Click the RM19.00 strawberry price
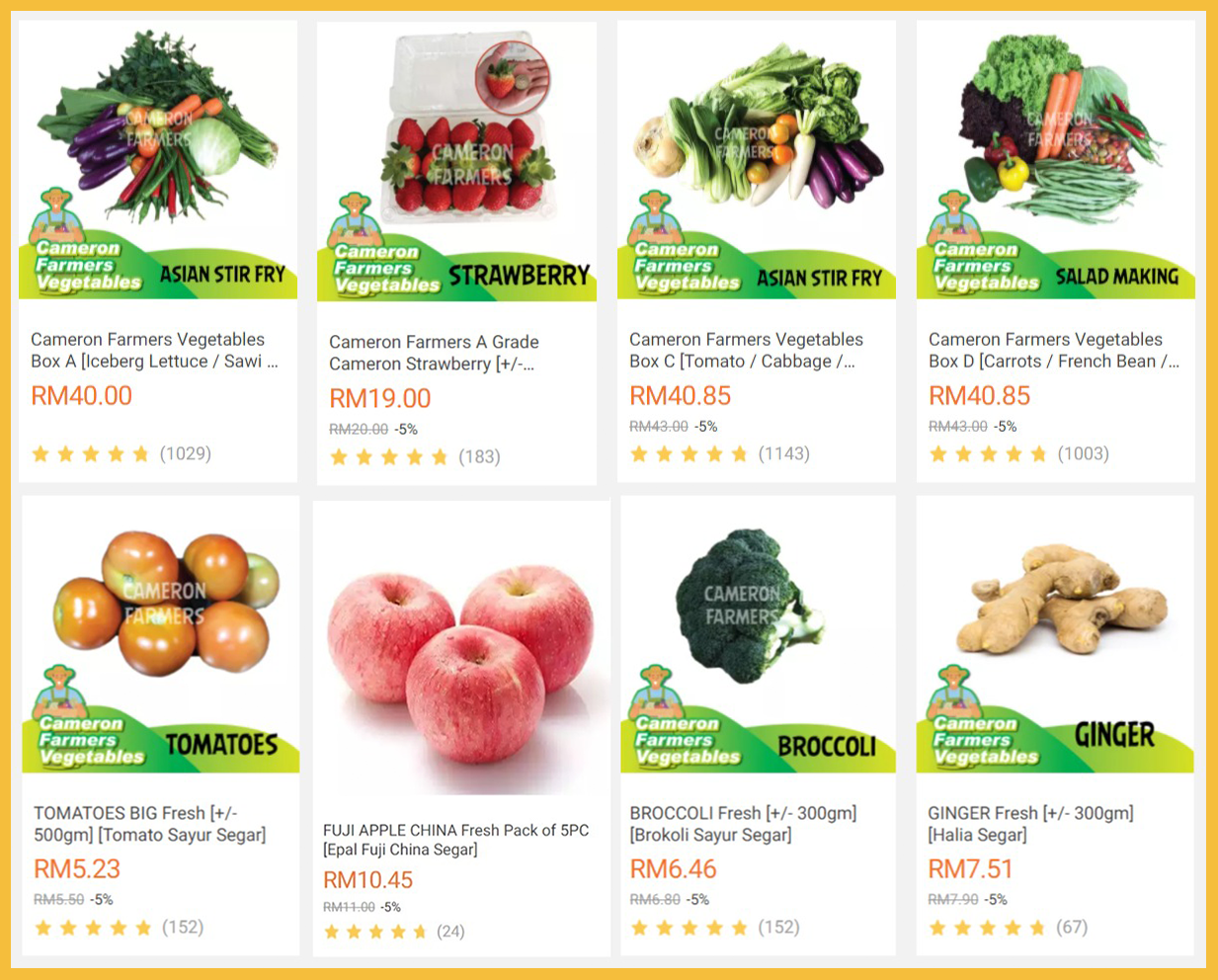Screen dimensions: 1218x980 point(380,399)
